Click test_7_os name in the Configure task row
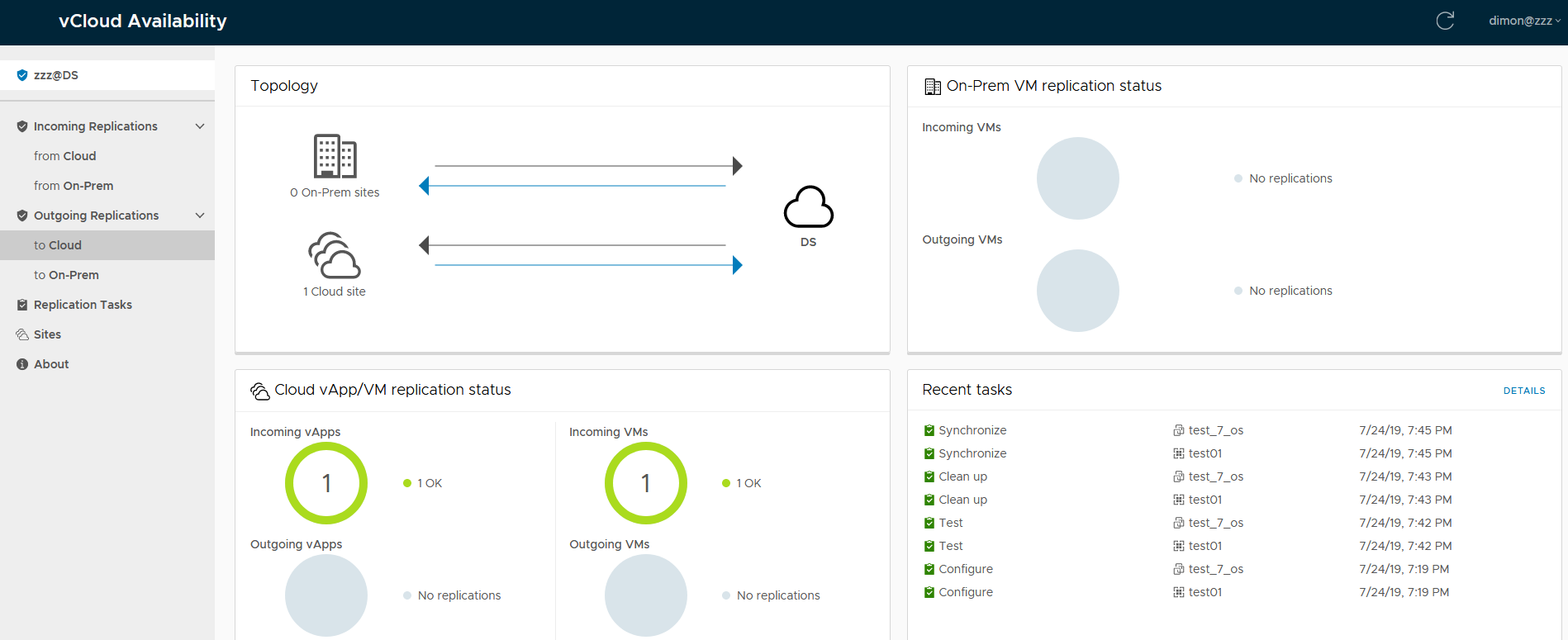The height and width of the screenshot is (640, 1568). pos(1216,569)
